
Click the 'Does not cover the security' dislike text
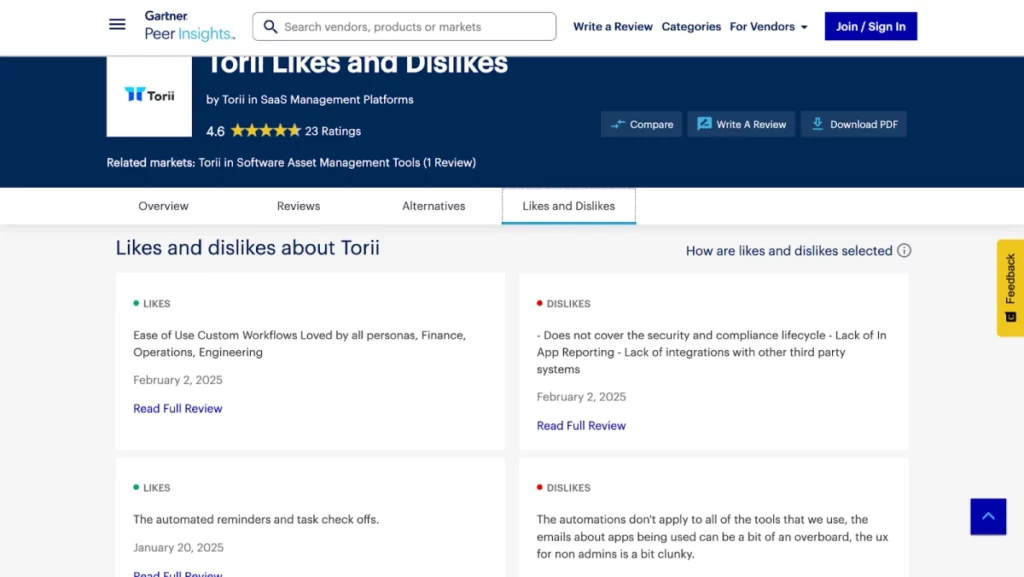[x=712, y=352]
